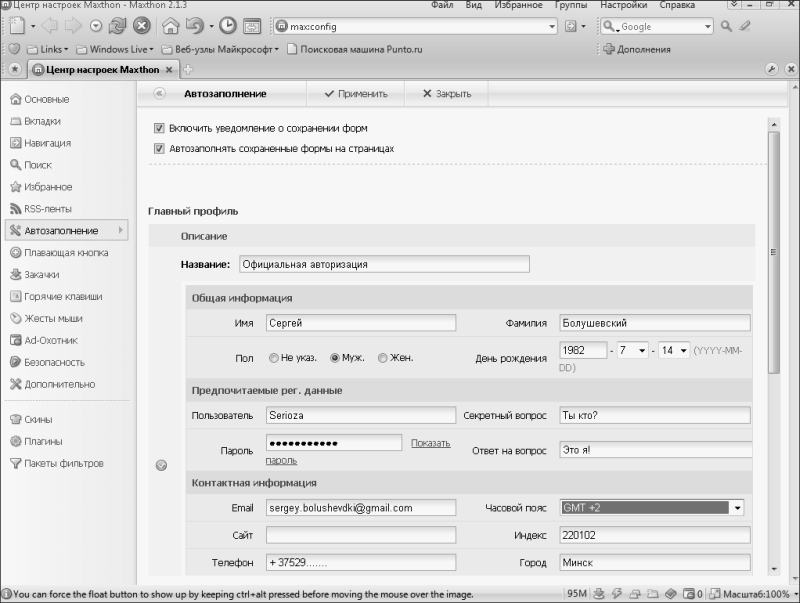Click the undo closed page icon
The width and height of the screenshot is (800, 603).
pos(194,26)
